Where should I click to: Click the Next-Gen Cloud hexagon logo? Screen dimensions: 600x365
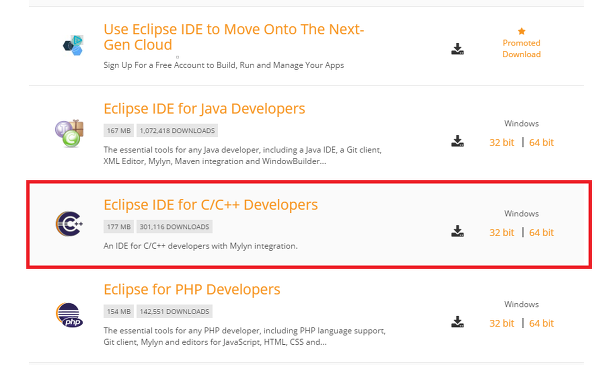tap(73, 46)
